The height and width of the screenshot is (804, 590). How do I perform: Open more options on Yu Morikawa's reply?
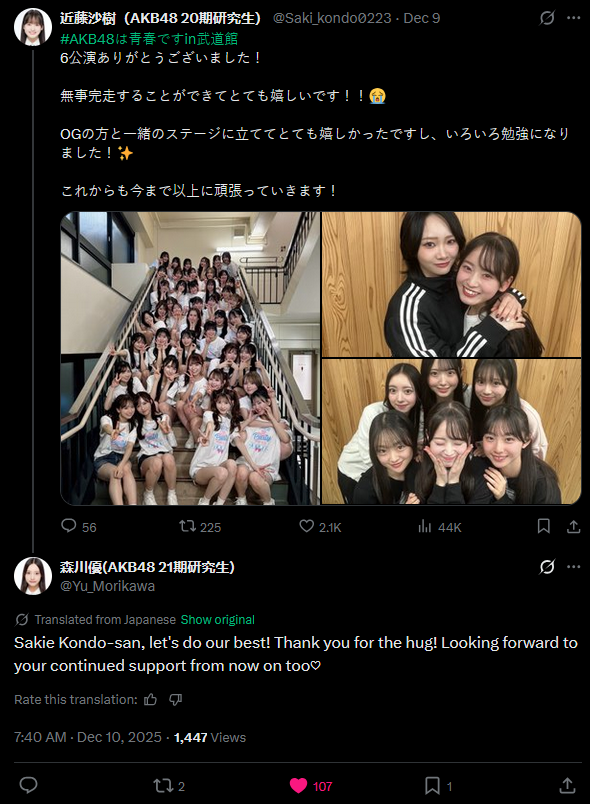[x=573, y=567]
